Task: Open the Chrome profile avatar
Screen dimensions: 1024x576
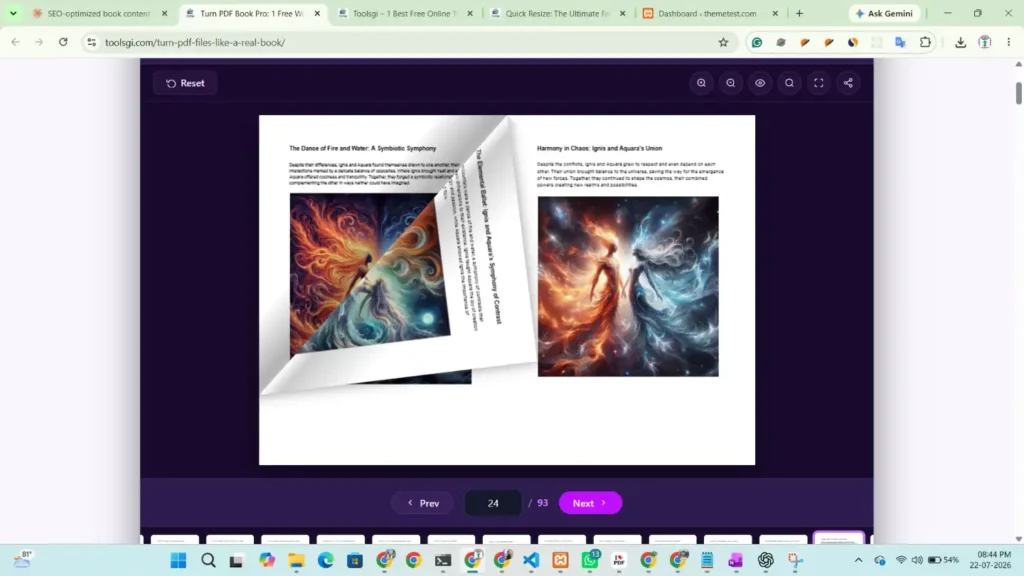Action: pos(984,42)
